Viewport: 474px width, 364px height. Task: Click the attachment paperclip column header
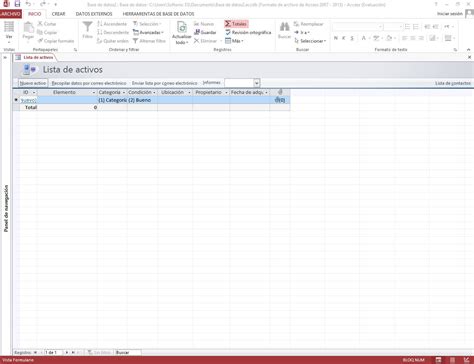click(280, 92)
